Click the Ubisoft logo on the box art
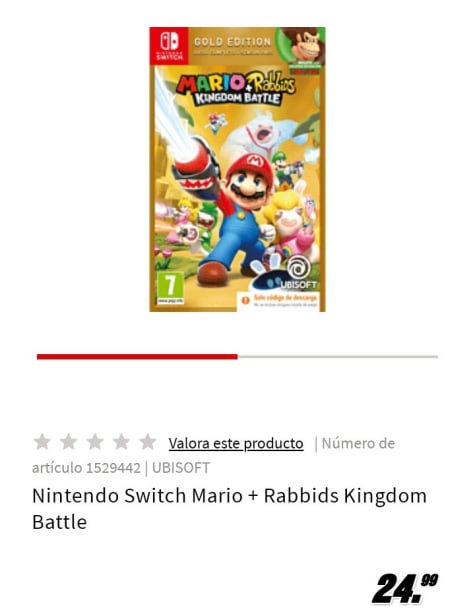The width and height of the screenshot is (475, 612). (x=299, y=275)
